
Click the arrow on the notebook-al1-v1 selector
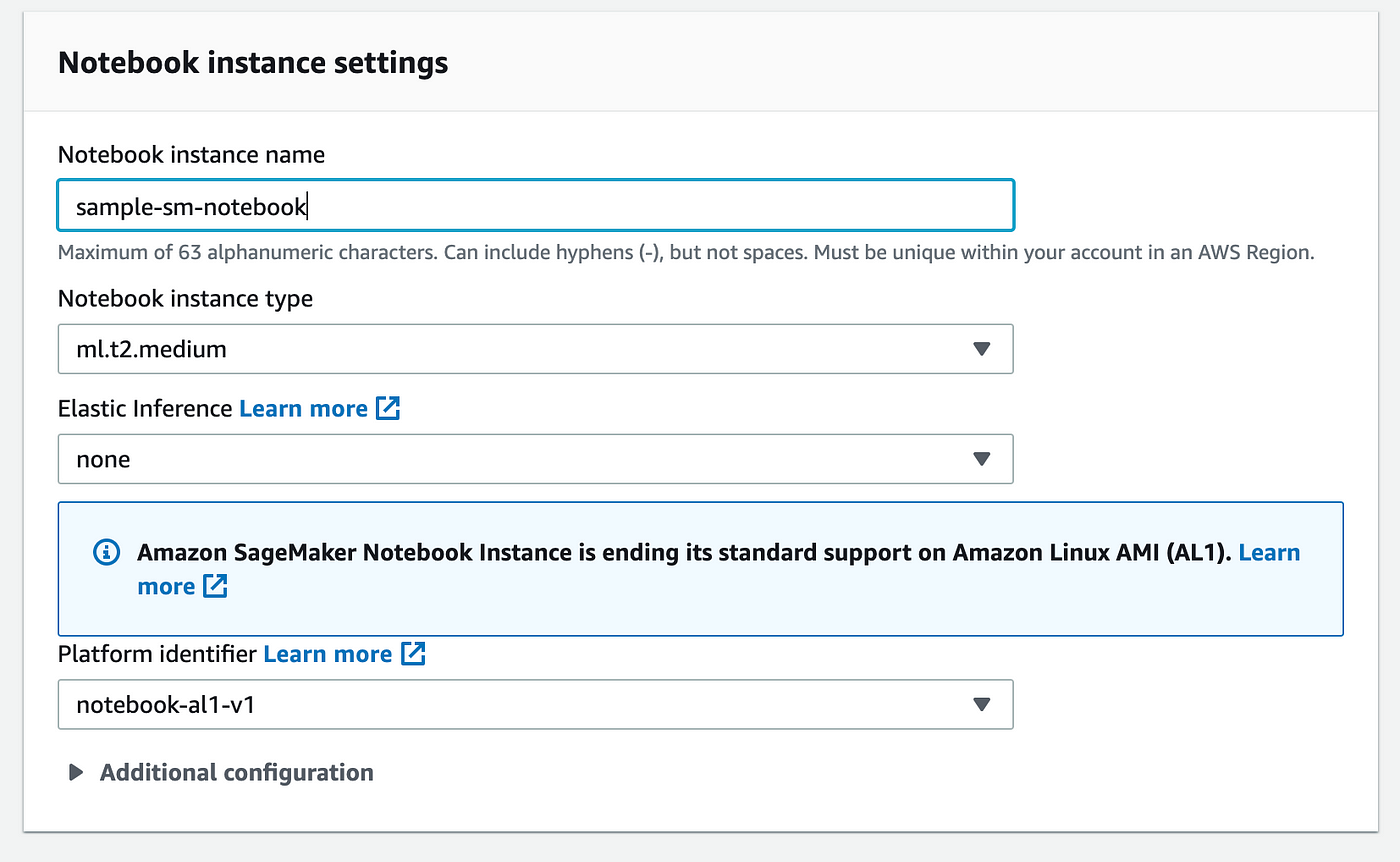click(x=981, y=705)
